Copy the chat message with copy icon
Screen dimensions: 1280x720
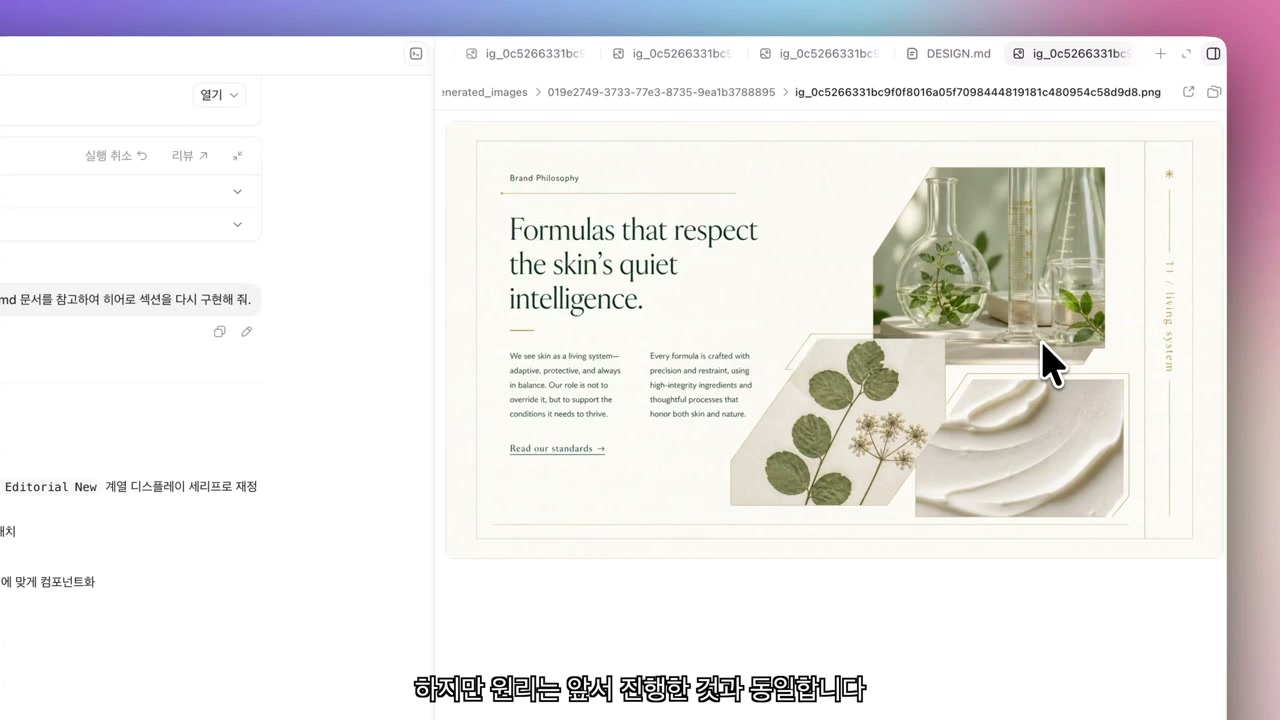point(220,332)
